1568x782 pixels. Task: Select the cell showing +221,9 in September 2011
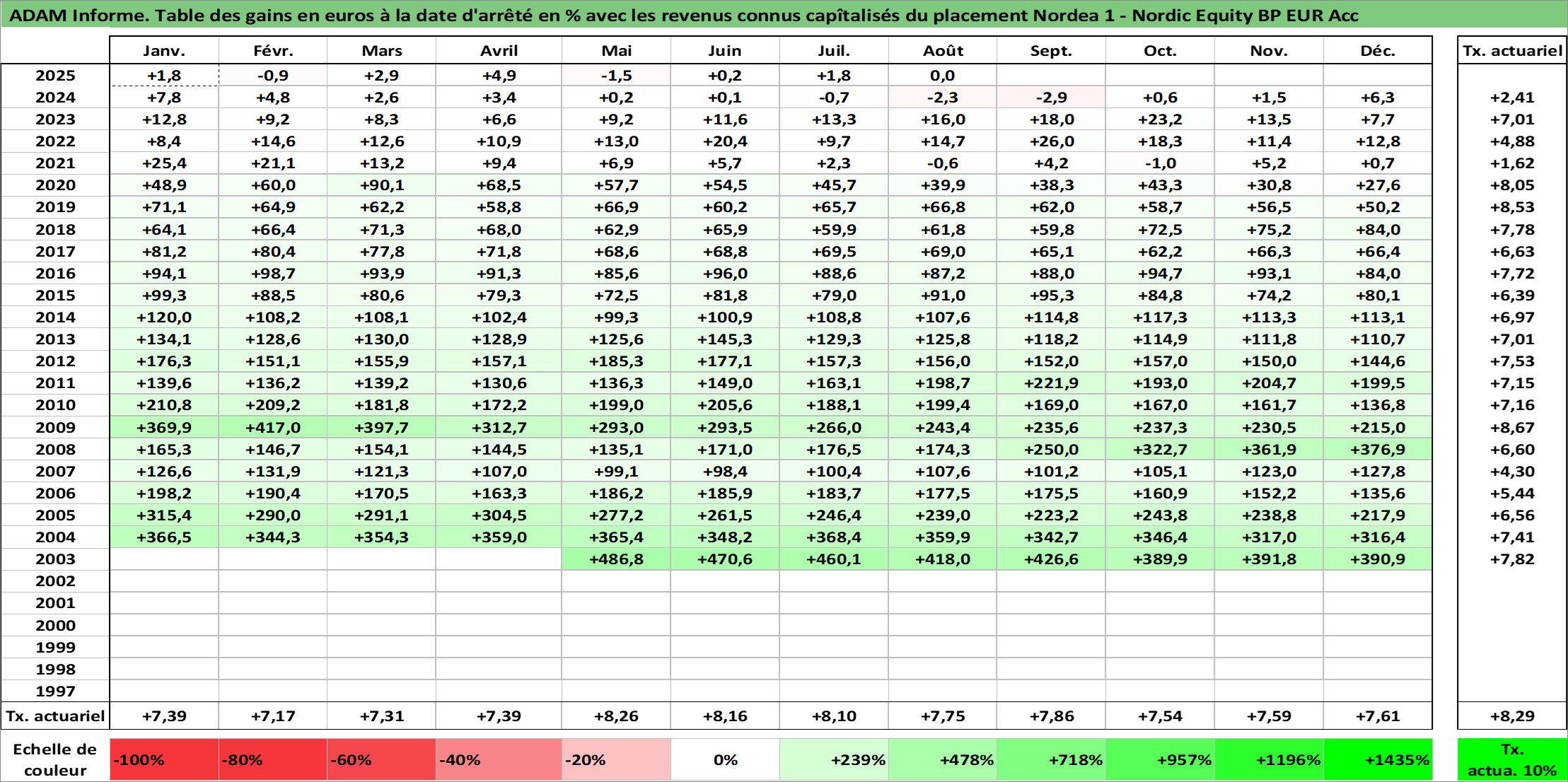tap(1051, 383)
